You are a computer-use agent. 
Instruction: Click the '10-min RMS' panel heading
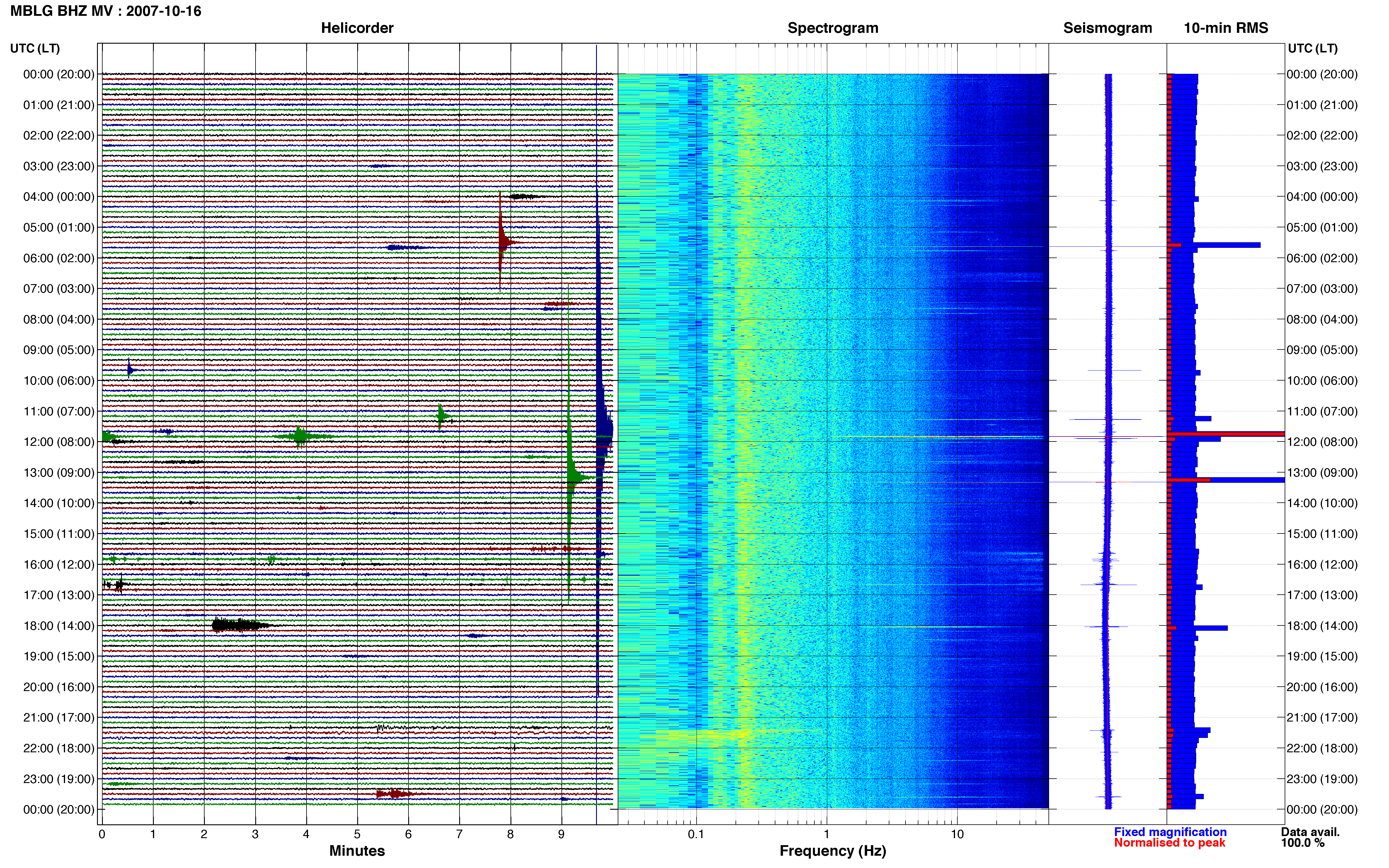tap(1226, 28)
